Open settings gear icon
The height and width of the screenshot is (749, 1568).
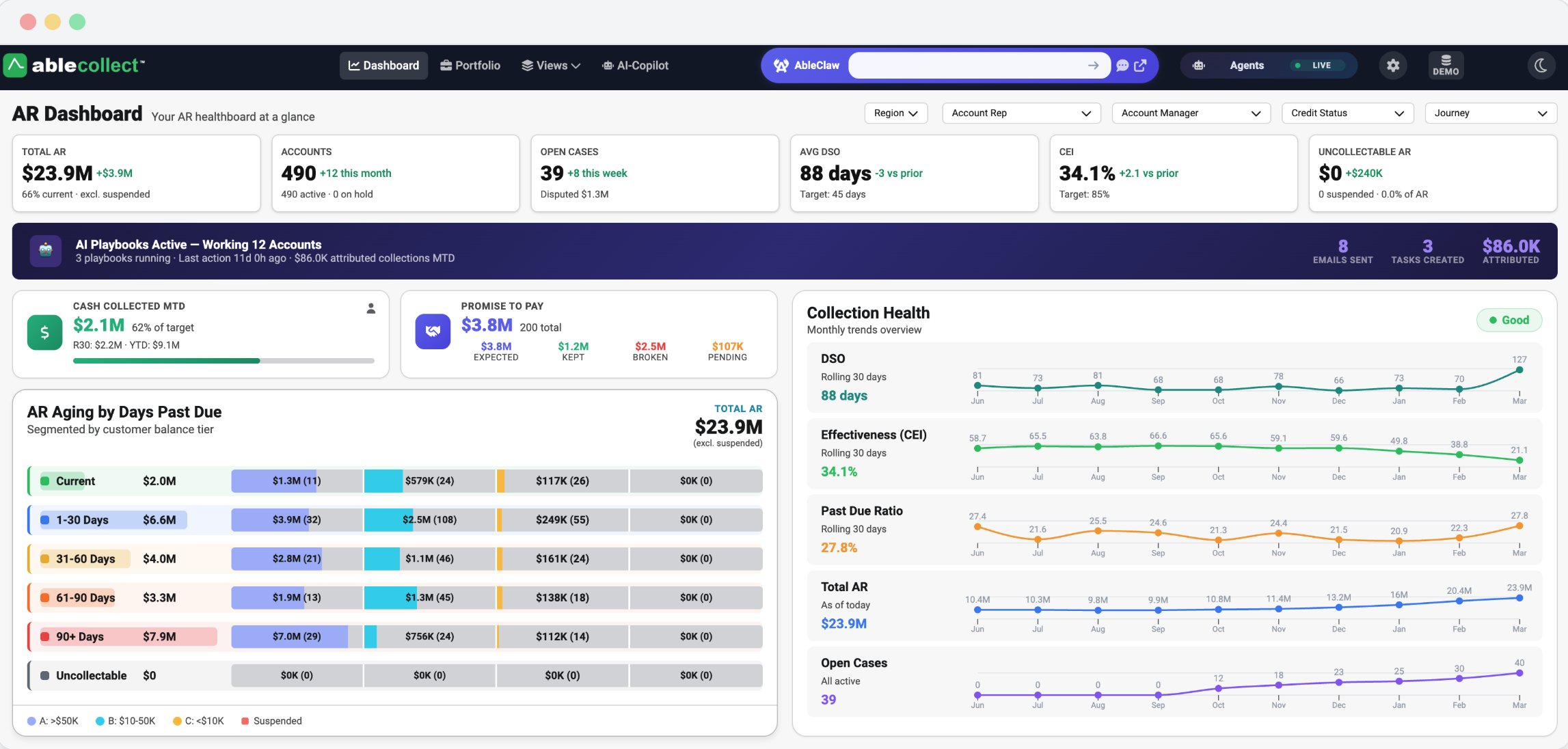1393,66
